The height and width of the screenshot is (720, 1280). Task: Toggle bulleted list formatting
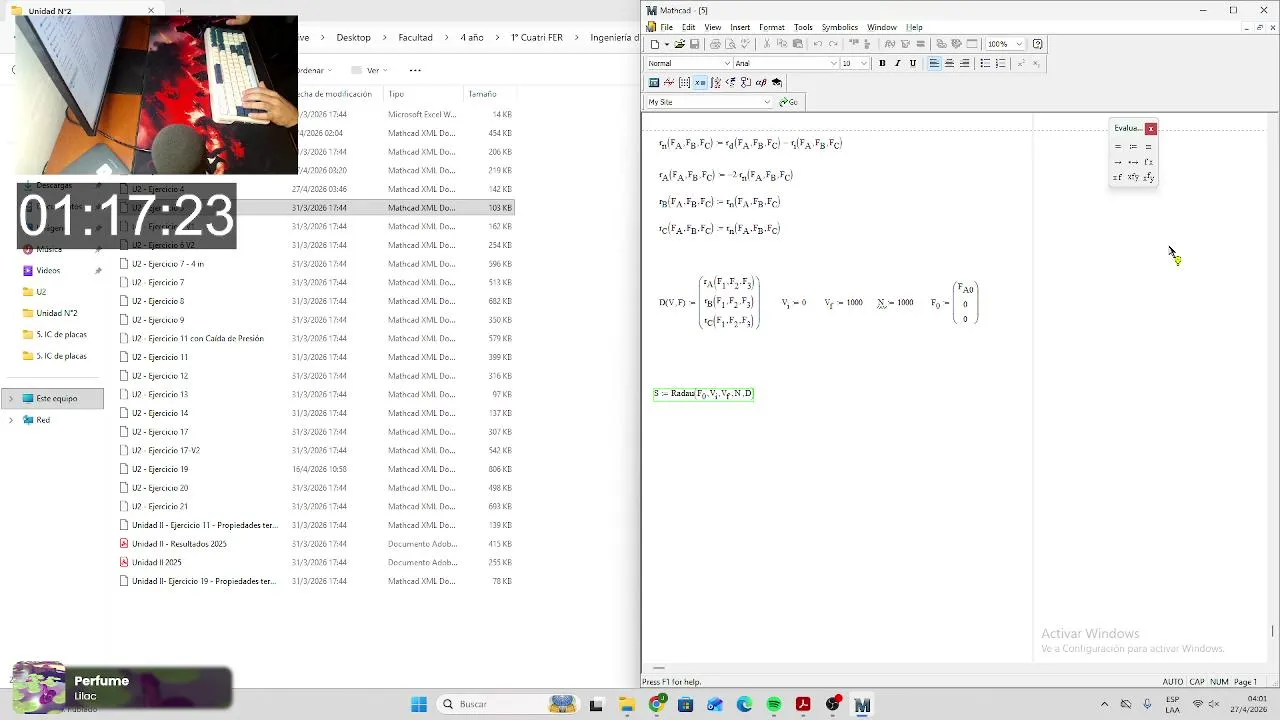tap(985, 63)
